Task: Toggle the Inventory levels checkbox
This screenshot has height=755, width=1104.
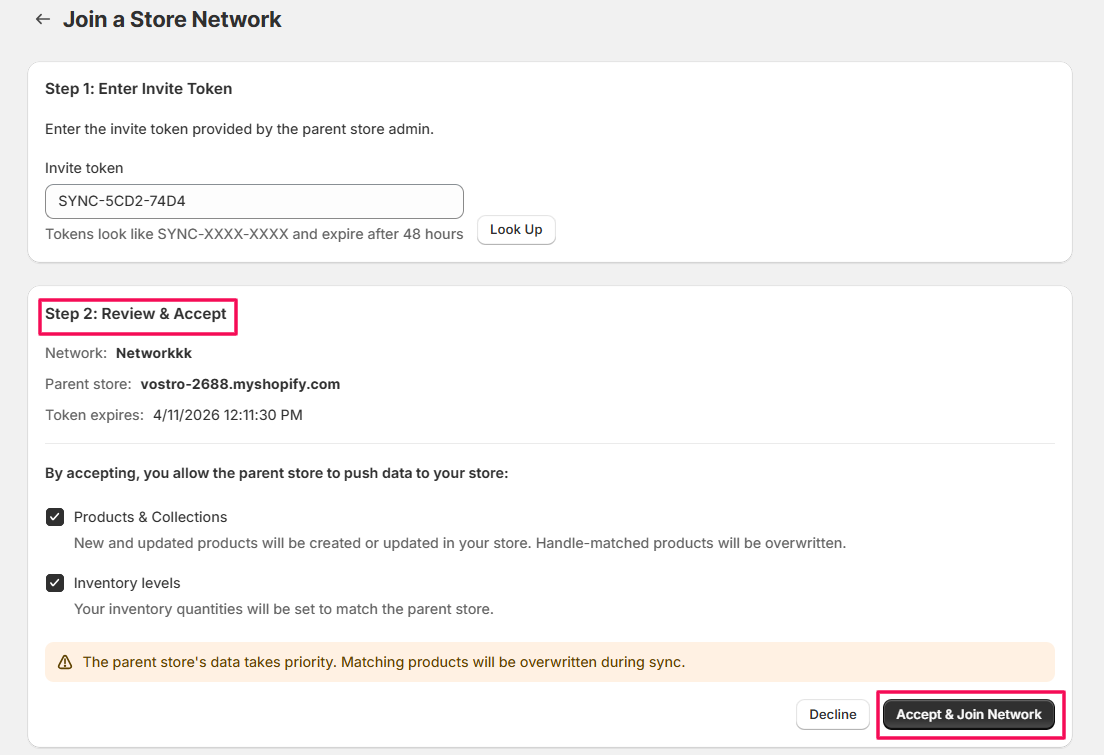Action: 55,583
